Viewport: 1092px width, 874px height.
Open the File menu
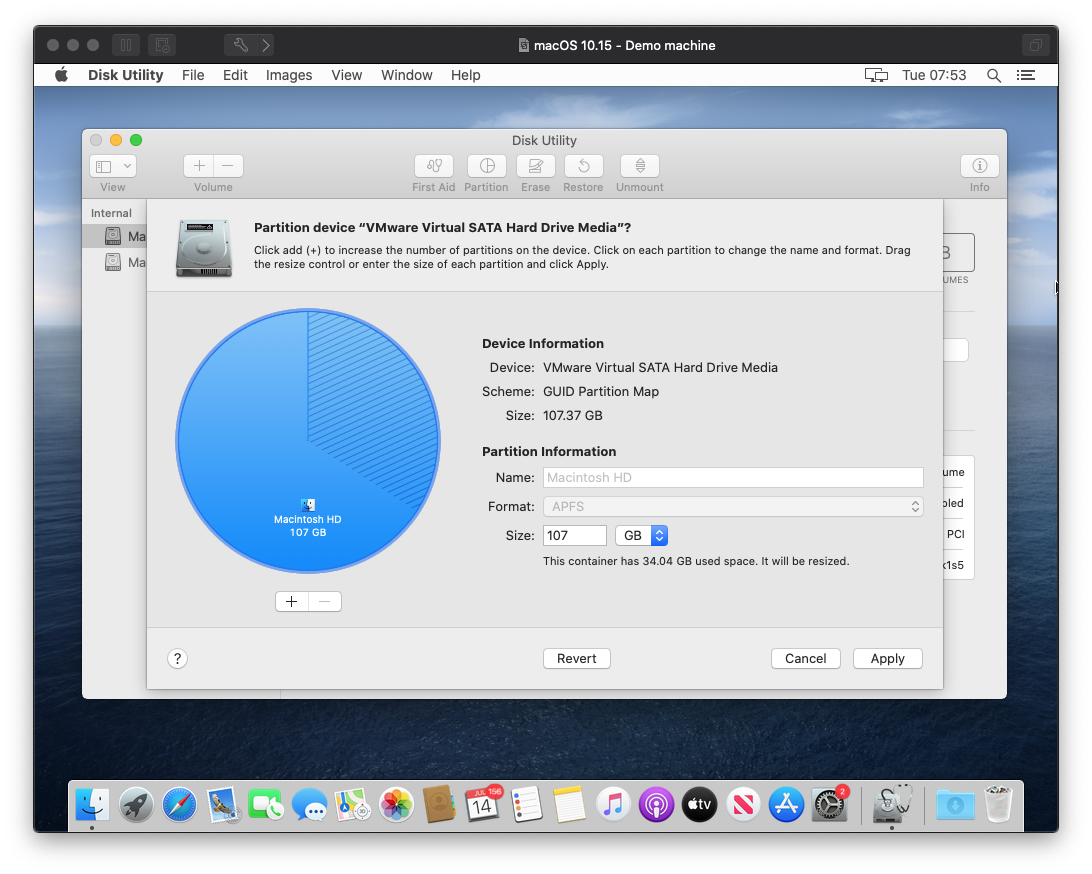point(193,75)
